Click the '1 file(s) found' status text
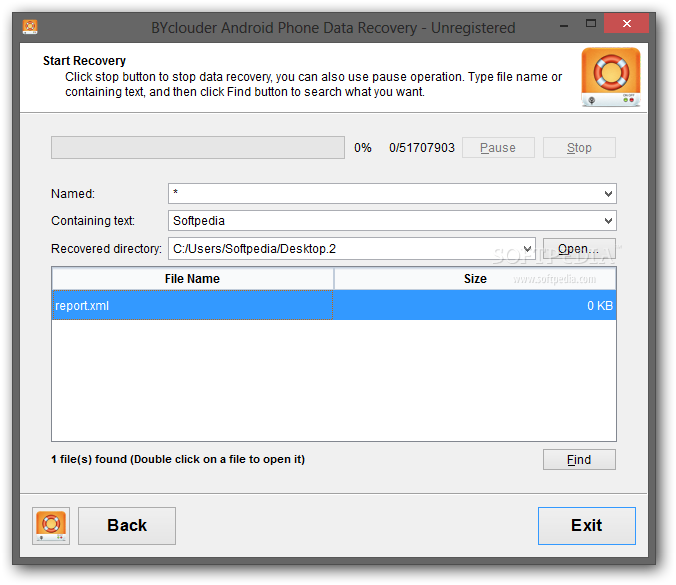 tap(178, 460)
